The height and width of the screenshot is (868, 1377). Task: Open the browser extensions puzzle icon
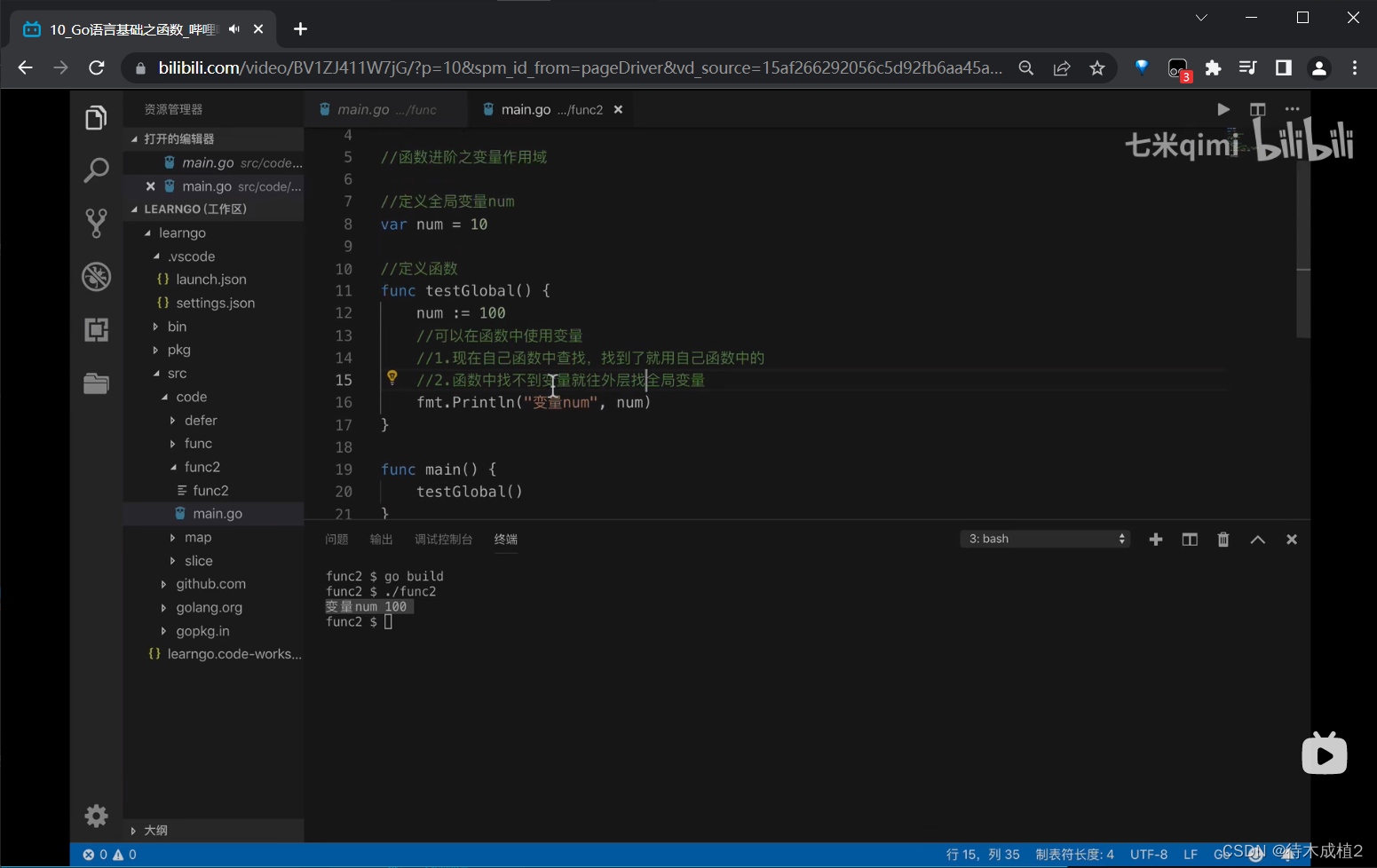click(1213, 68)
